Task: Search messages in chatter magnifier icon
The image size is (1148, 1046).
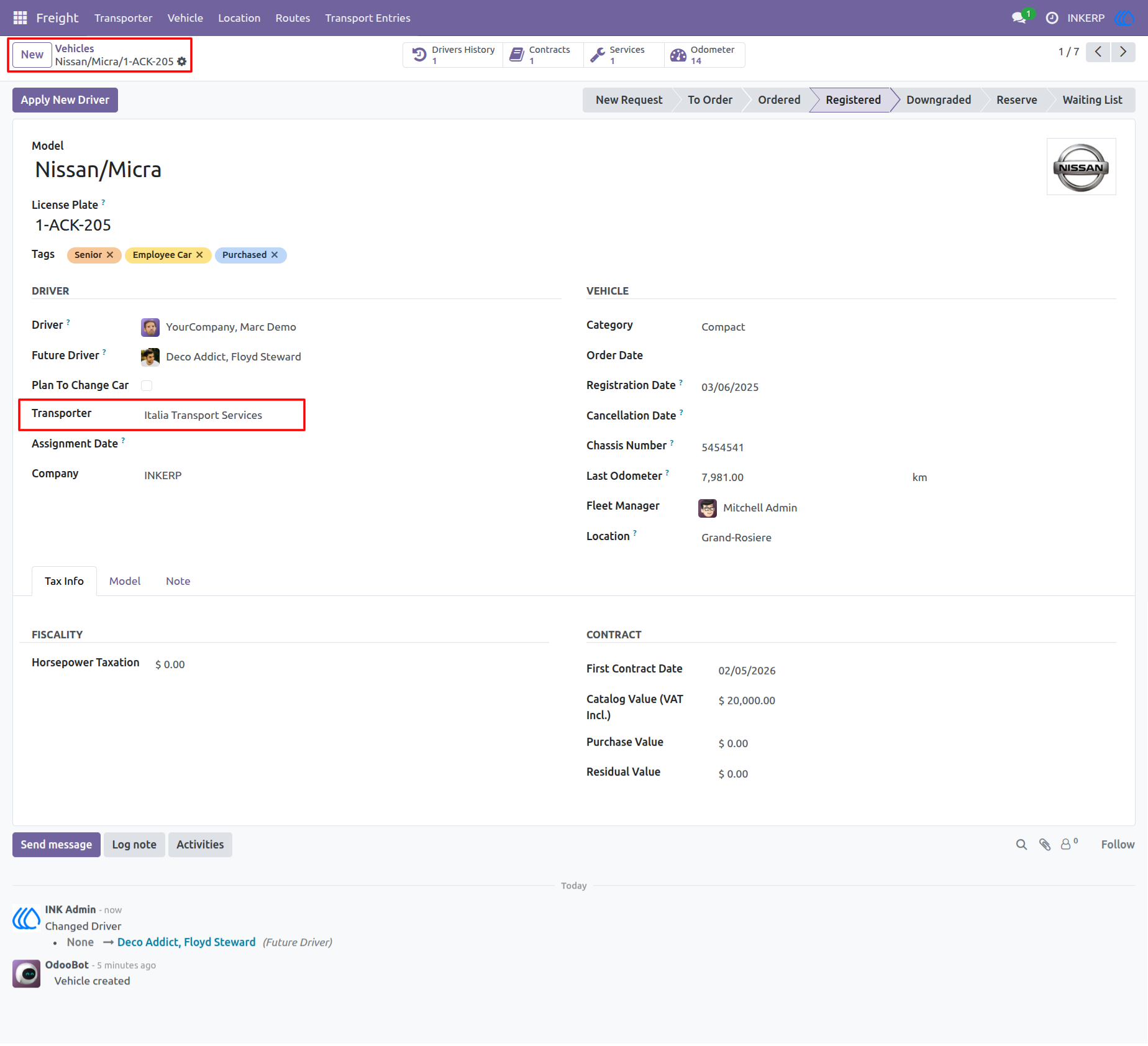Action: pos(1021,845)
